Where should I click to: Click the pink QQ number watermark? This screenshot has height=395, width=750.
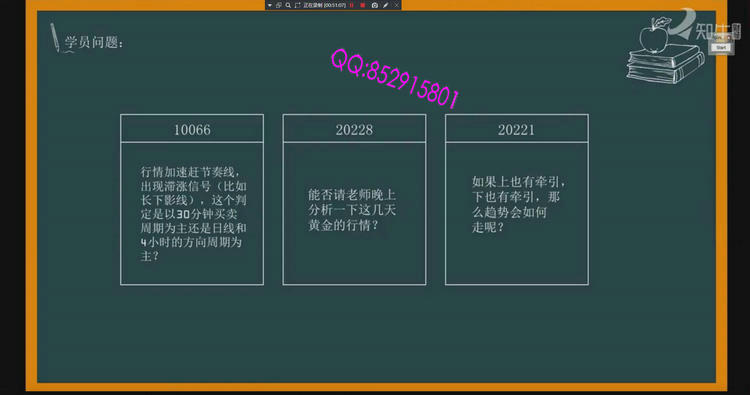(x=395, y=78)
